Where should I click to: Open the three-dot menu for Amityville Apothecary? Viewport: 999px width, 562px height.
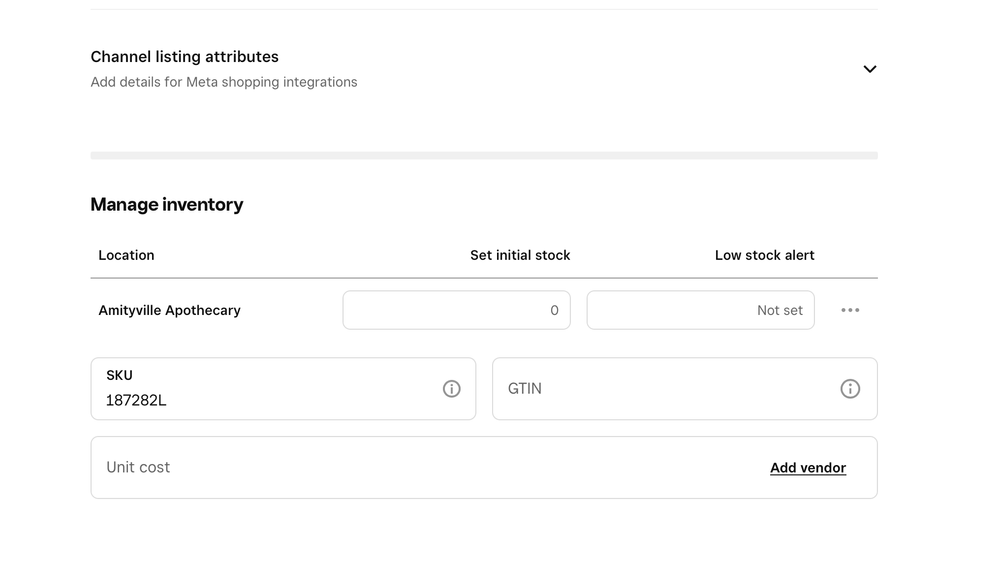[x=850, y=310]
